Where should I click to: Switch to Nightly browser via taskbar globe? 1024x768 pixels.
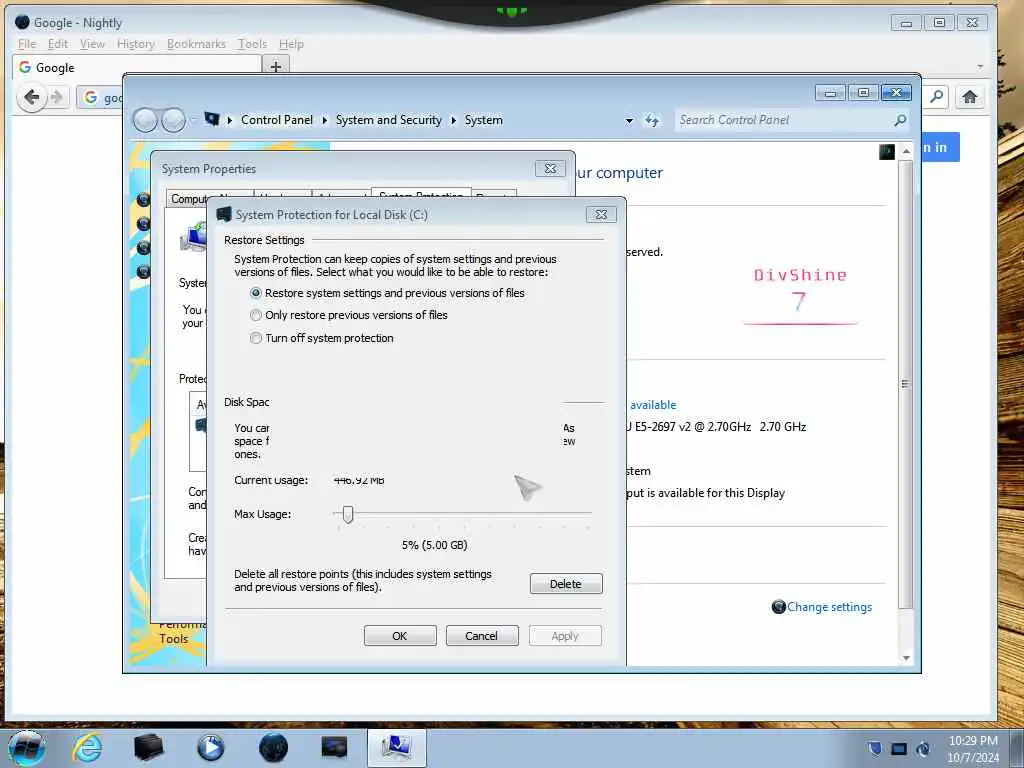(x=273, y=748)
